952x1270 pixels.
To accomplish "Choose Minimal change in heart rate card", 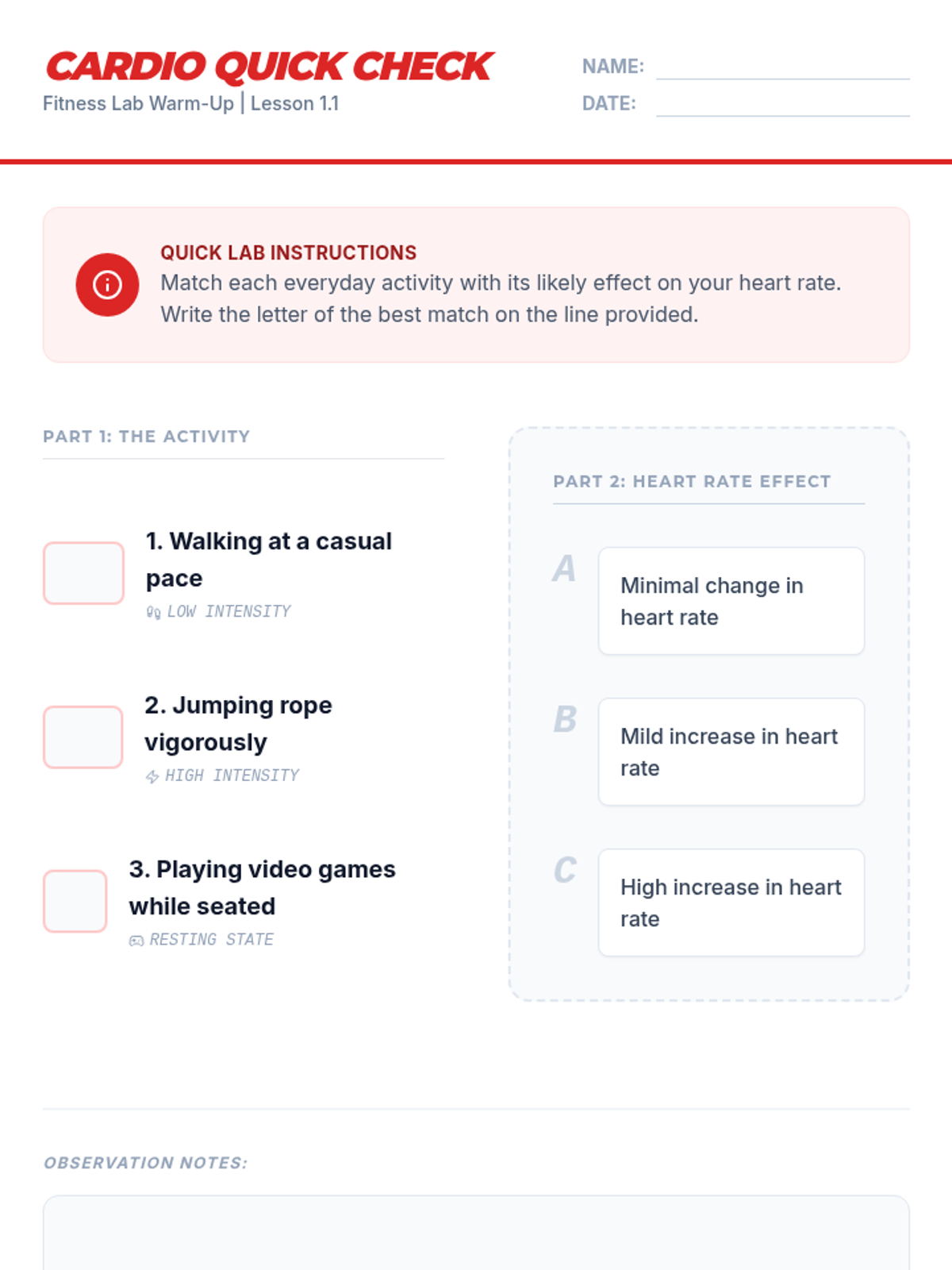I will point(731,601).
